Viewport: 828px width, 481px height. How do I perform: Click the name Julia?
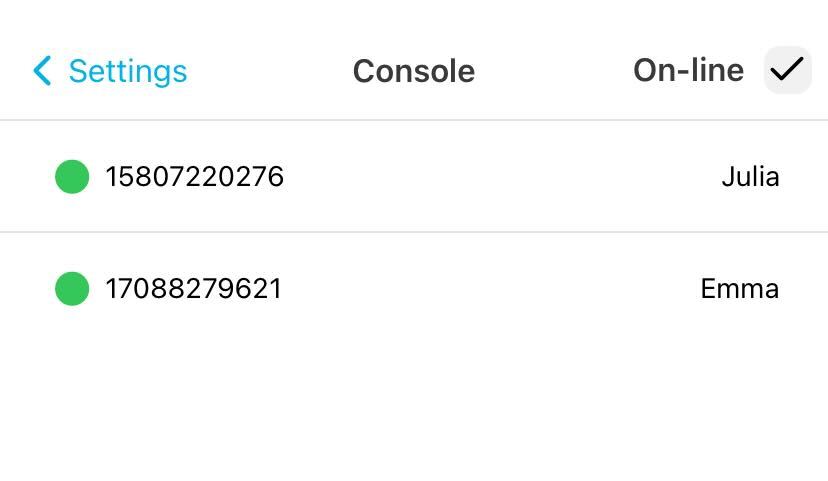750,177
